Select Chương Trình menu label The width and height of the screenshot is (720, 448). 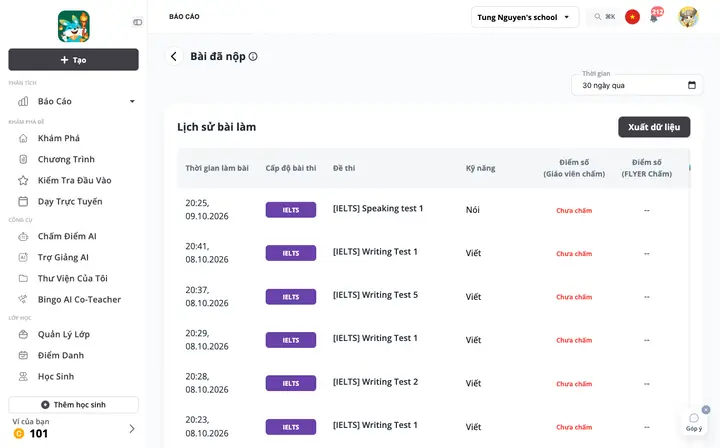click(66, 159)
